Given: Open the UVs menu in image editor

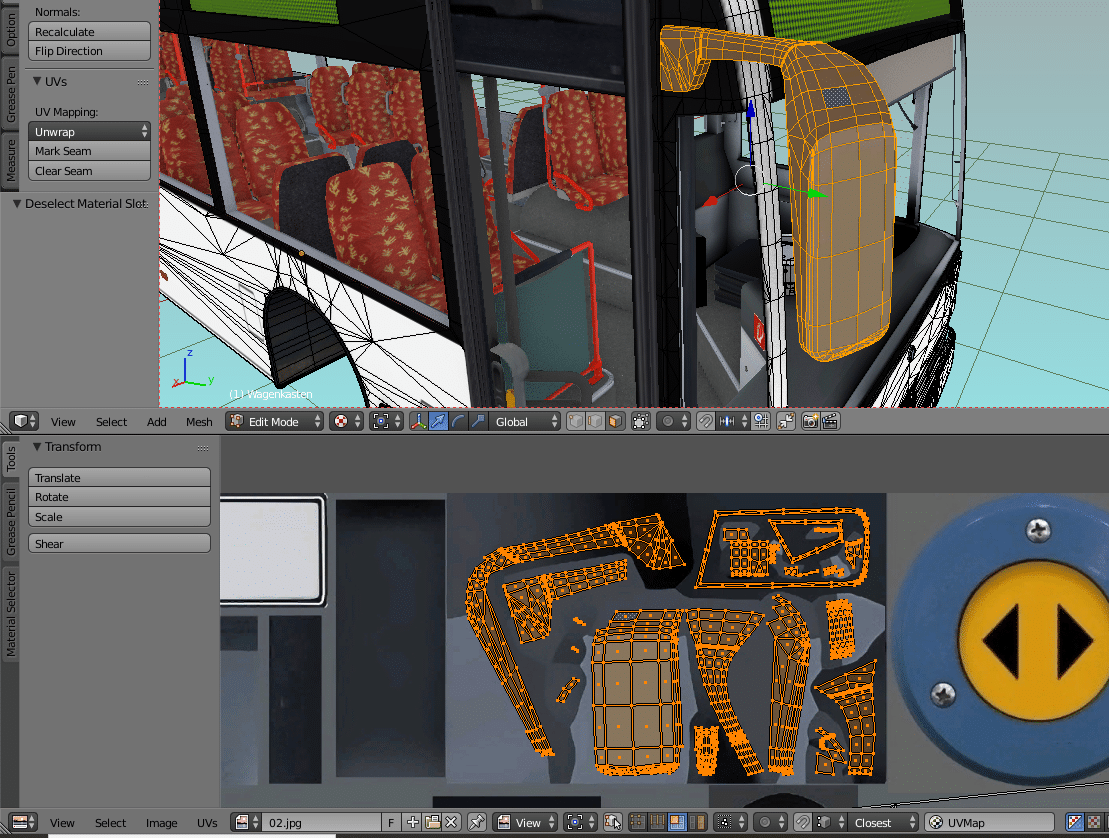Looking at the screenshot, I should pyautogui.click(x=207, y=823).
